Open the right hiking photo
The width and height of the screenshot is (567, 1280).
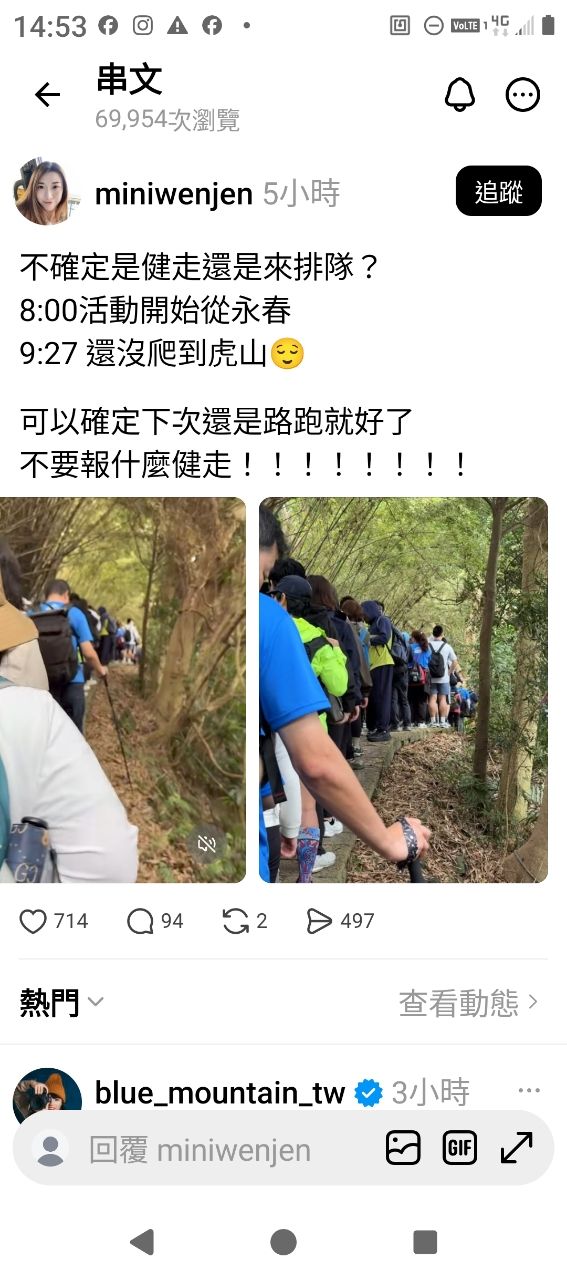click(403, 690)
